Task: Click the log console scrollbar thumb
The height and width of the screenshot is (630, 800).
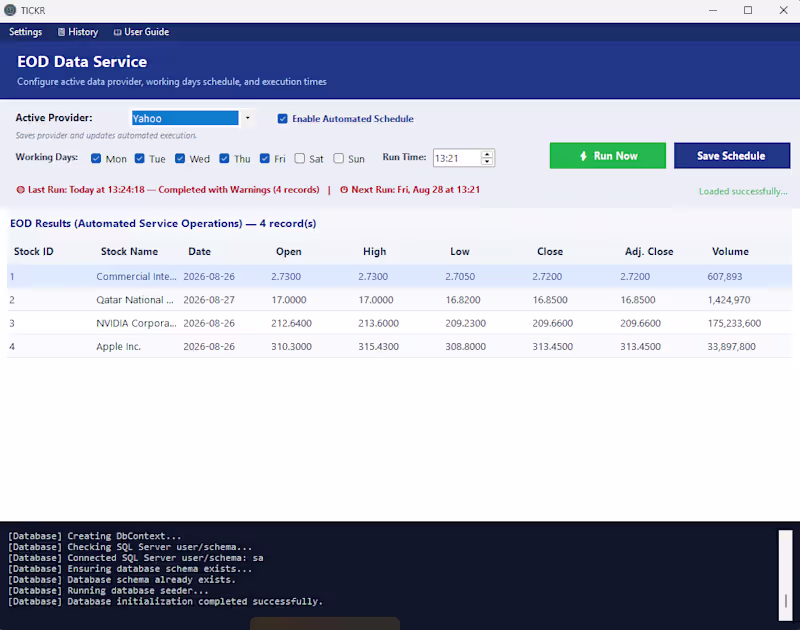Action: coord(785,600)
